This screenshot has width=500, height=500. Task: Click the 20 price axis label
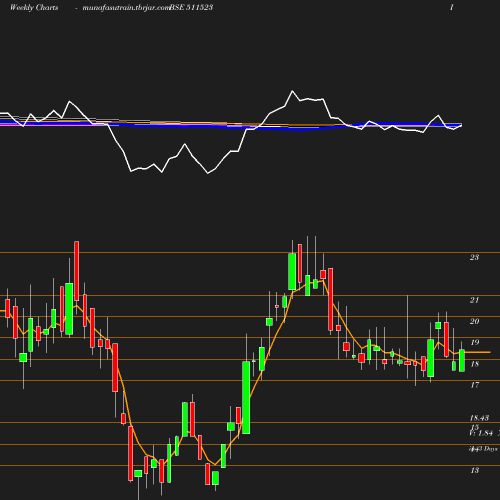(474, 321)
